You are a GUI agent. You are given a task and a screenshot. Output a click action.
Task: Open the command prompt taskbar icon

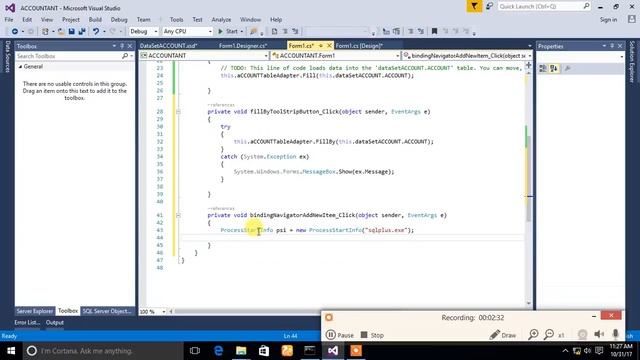pyautogui.click(x=310, y=351)
